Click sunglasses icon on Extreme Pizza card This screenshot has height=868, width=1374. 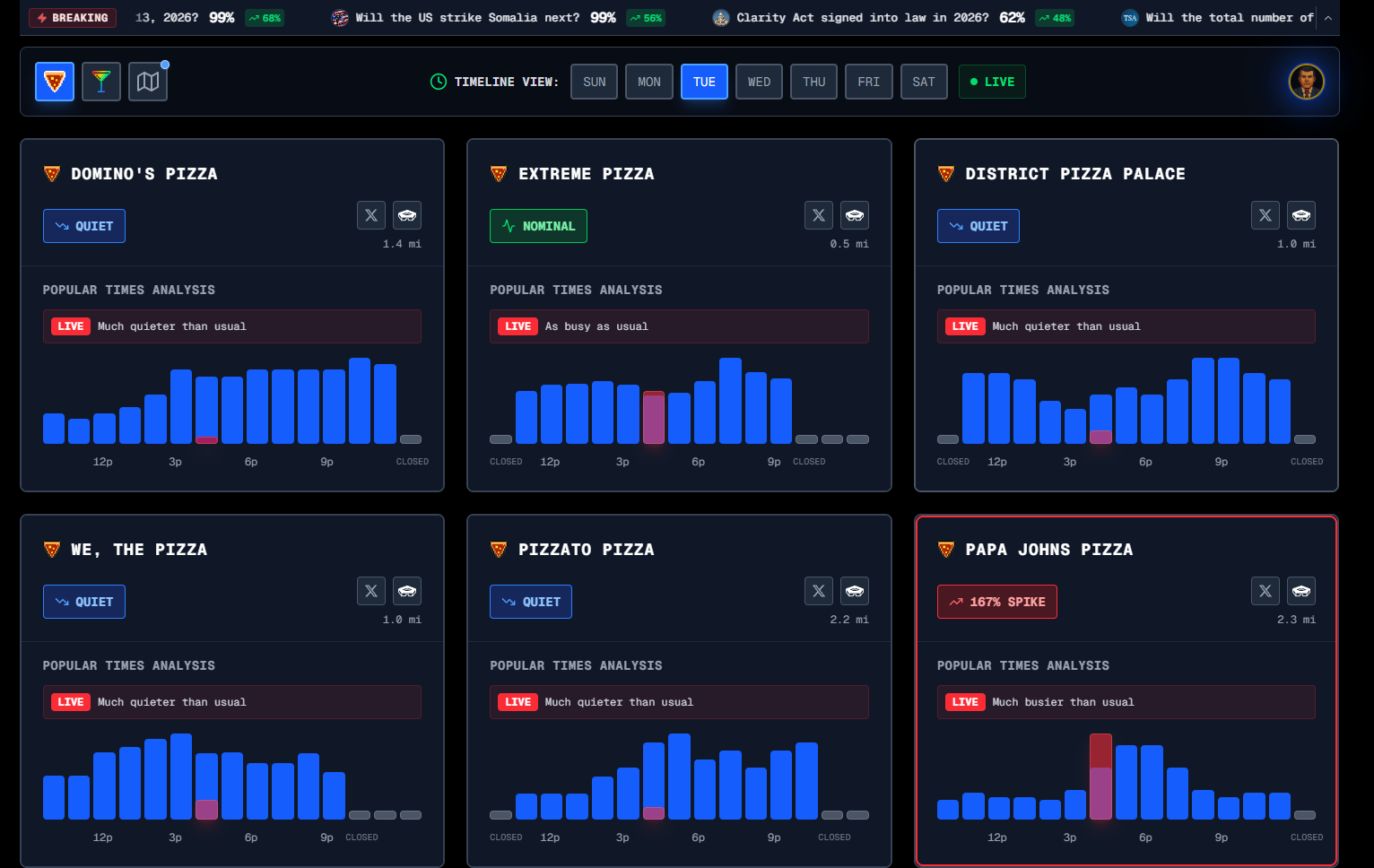click(855, 215)
